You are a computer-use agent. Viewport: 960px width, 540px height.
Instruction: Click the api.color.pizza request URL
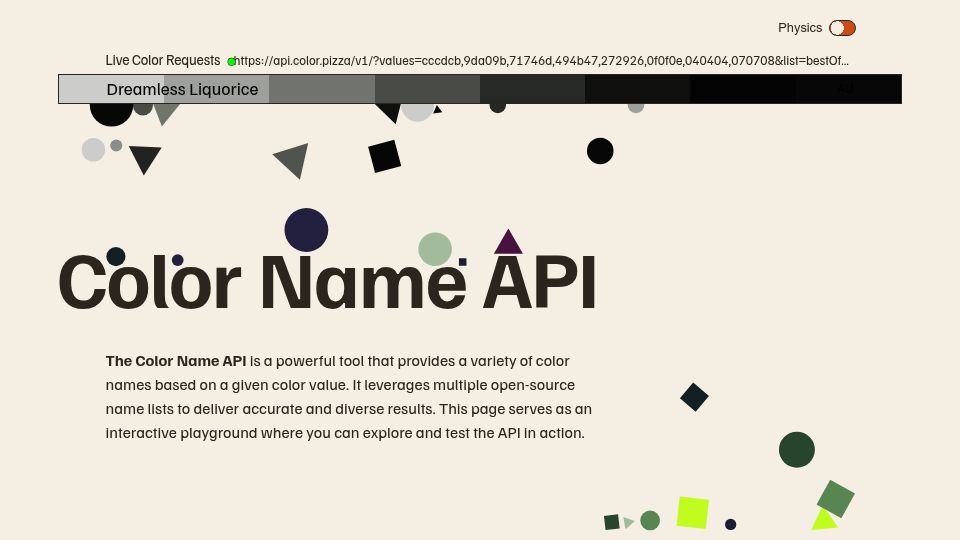(541, 61)
